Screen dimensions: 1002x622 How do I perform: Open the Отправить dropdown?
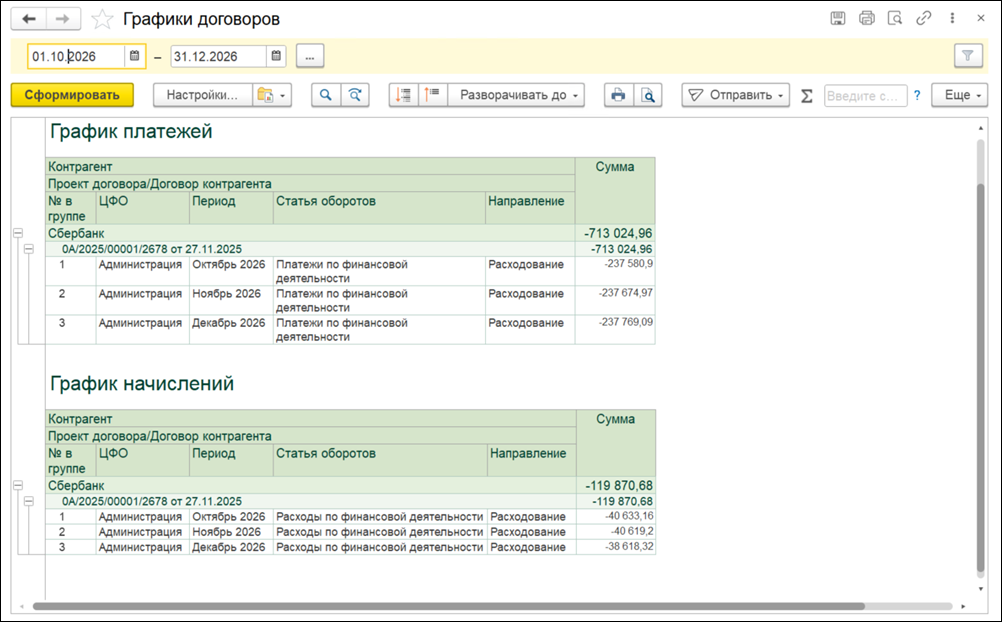(x=736, y=95)
